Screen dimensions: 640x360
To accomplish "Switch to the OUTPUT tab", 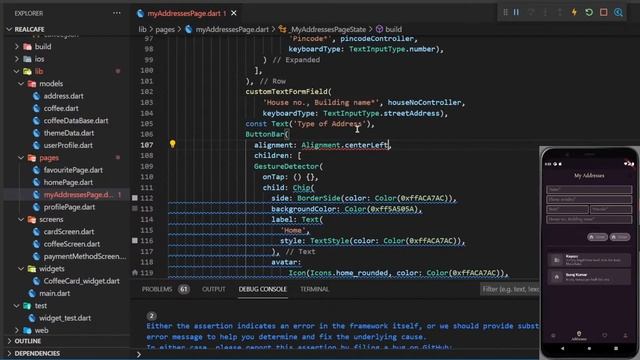I will [x=213, y=289].
